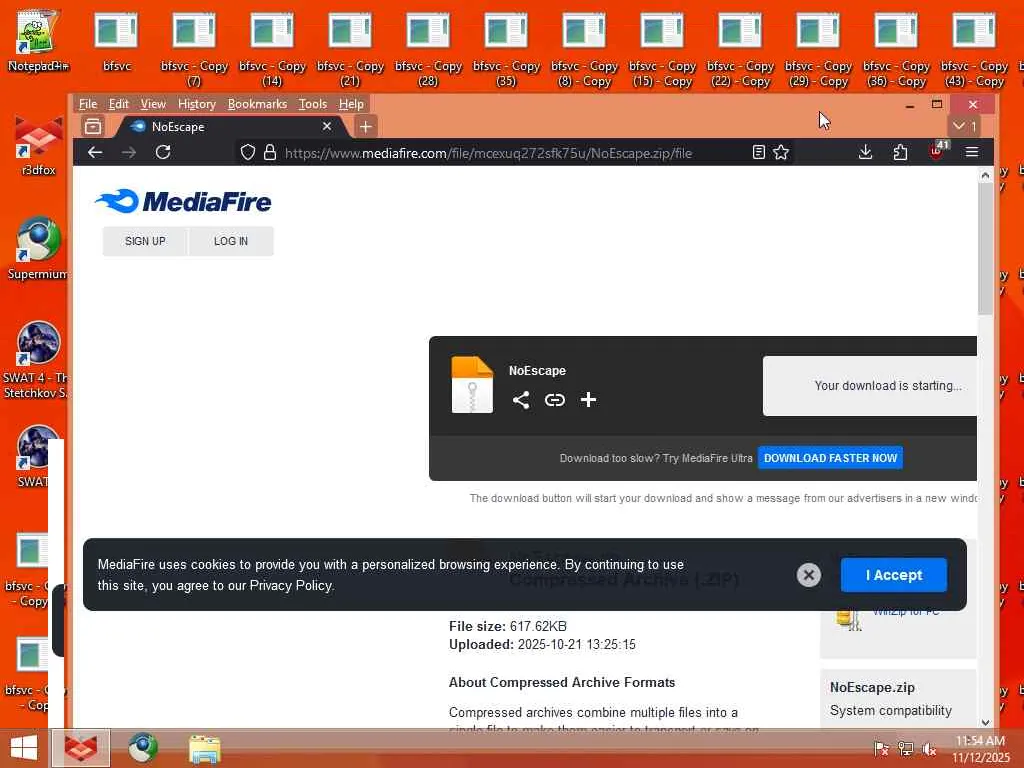
Task: Click the scrollbar down arrow
Action: [985, 722]
